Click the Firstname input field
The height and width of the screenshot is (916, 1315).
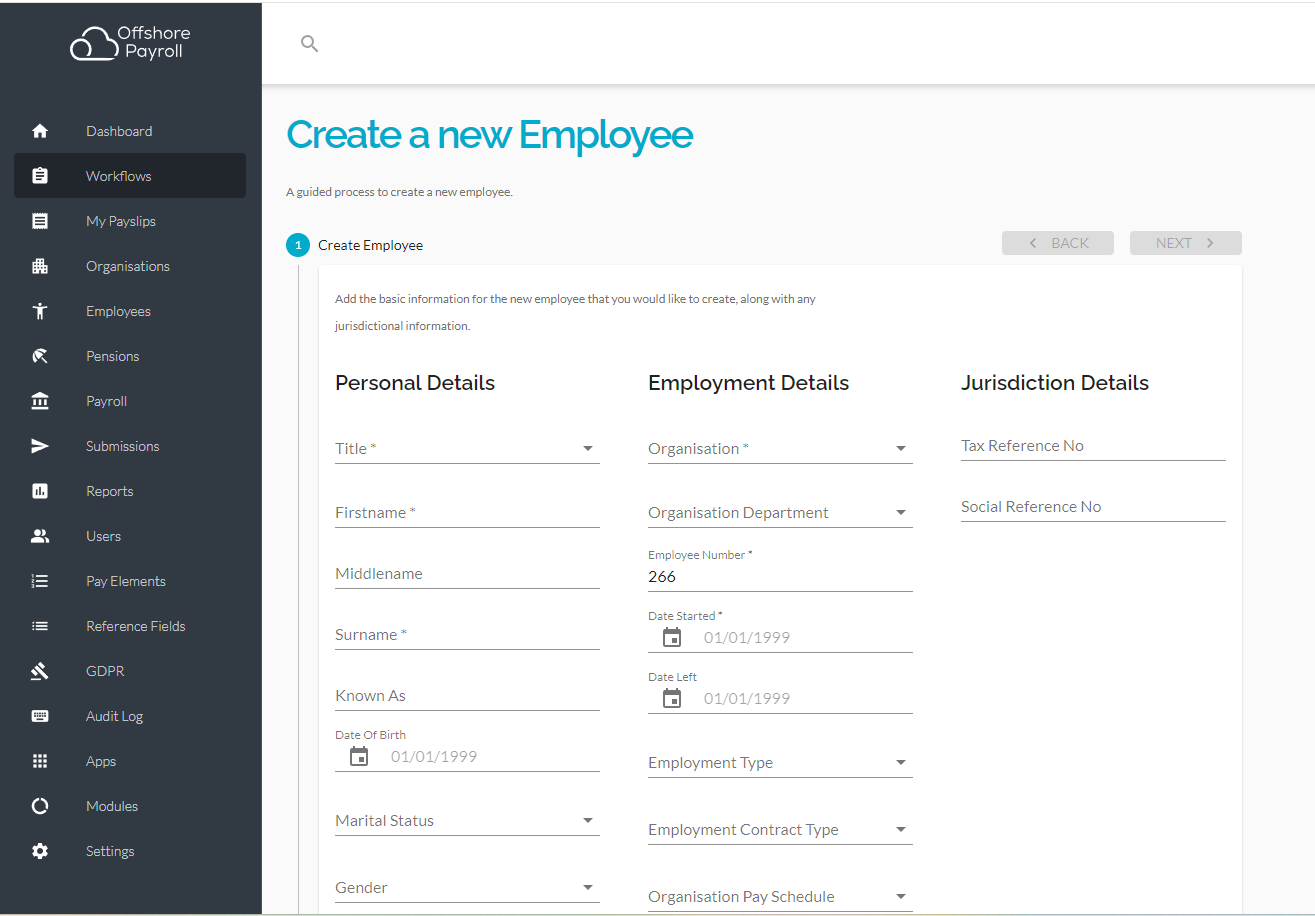pos(467,512)
